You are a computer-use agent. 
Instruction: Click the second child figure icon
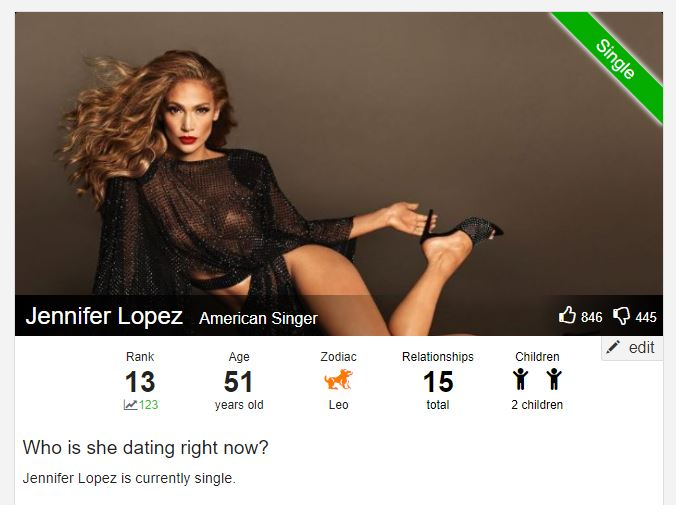pos(554,379)
